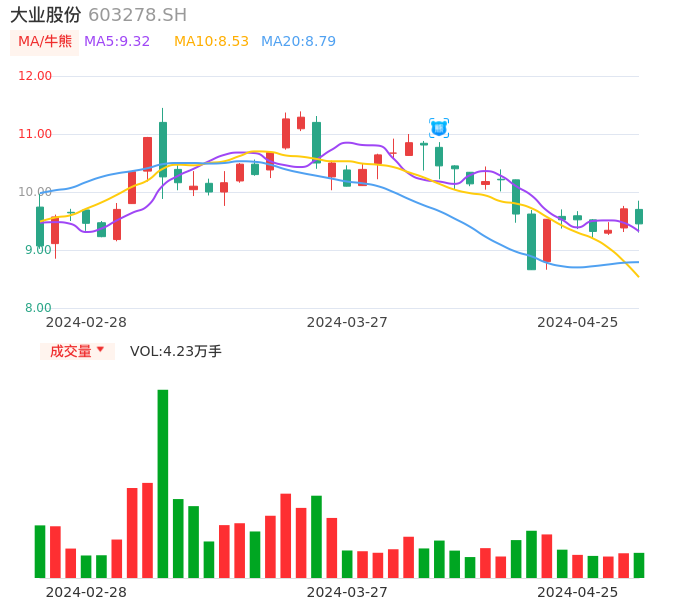Screen dimensions: 686x606
Task: Click the VOL:4.23万手 volume readout
Action: click(x=176, y=351)
